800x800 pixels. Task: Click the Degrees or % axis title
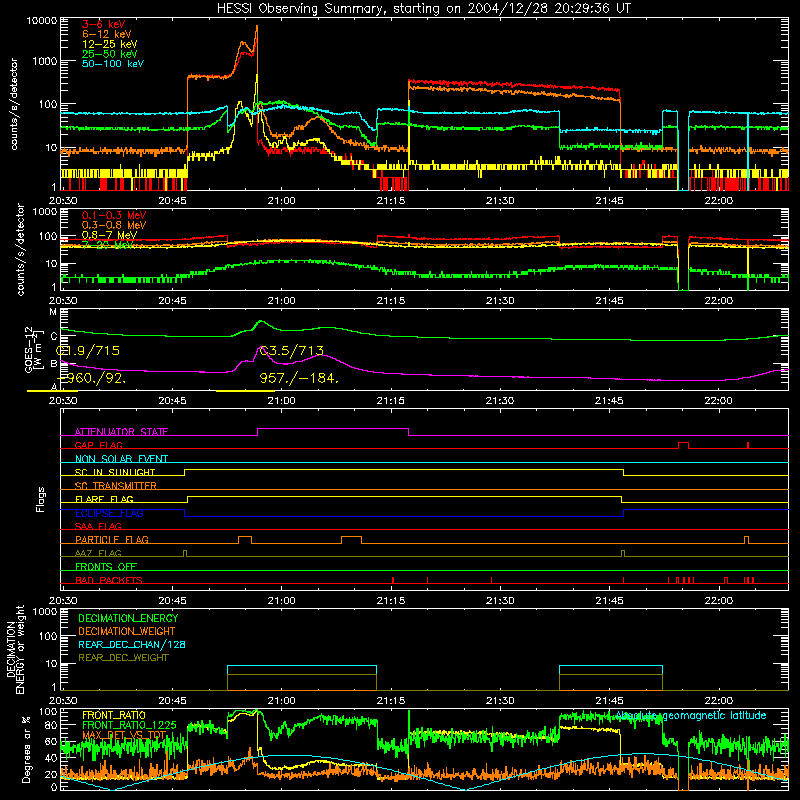click(x=26, y=749)
